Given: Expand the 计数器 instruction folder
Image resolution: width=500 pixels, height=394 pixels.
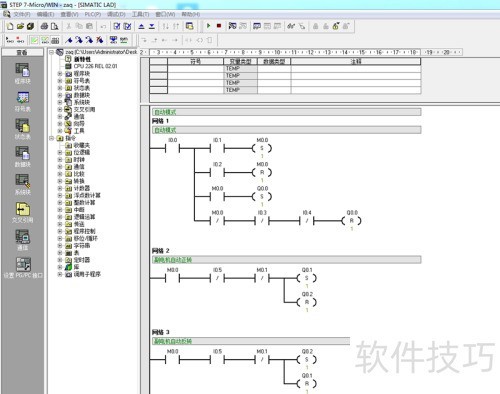Looking at the screenshot, I should click(x=60, y=188).
